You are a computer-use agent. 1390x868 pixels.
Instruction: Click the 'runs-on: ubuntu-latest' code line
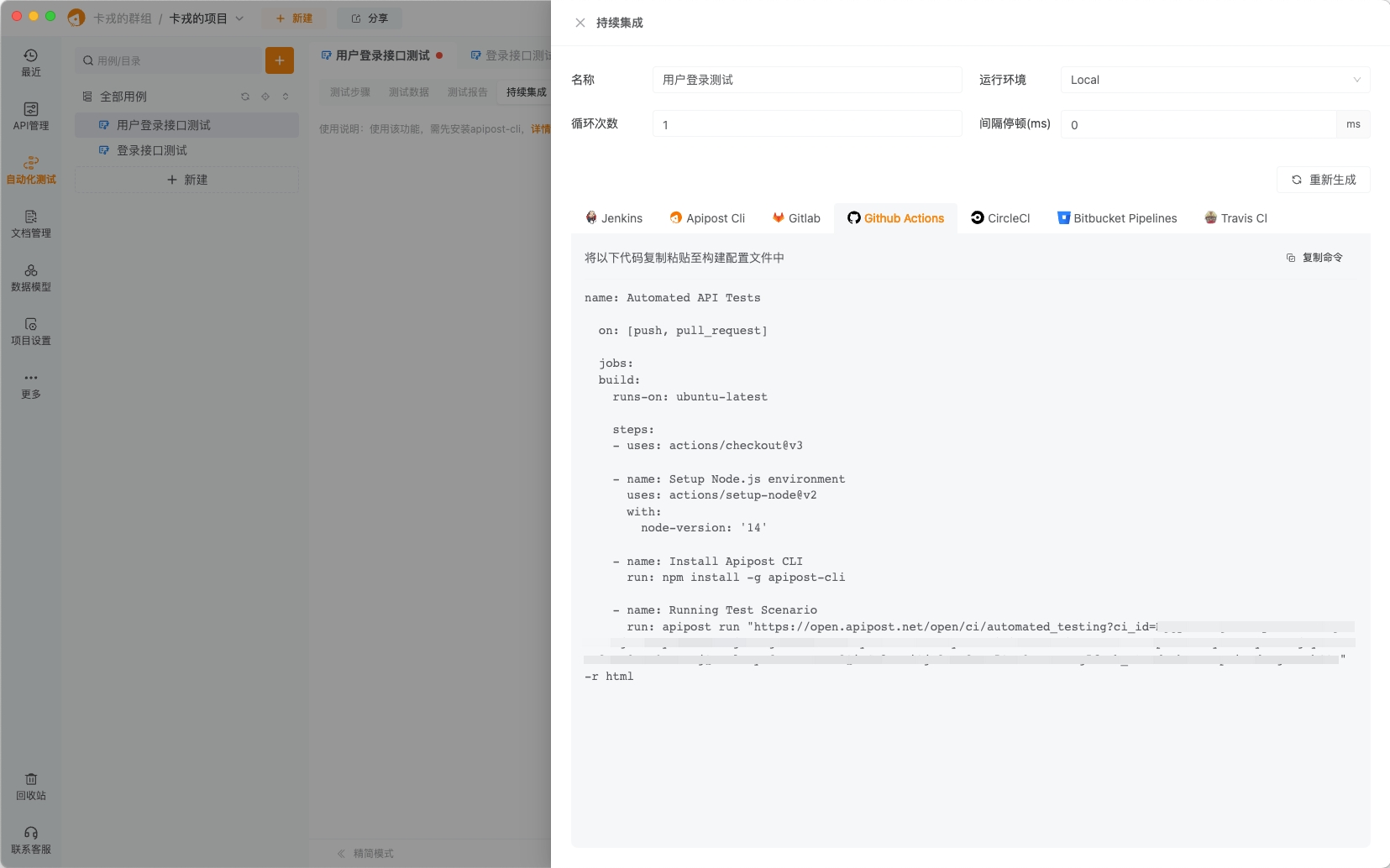[x=690, y=397]
